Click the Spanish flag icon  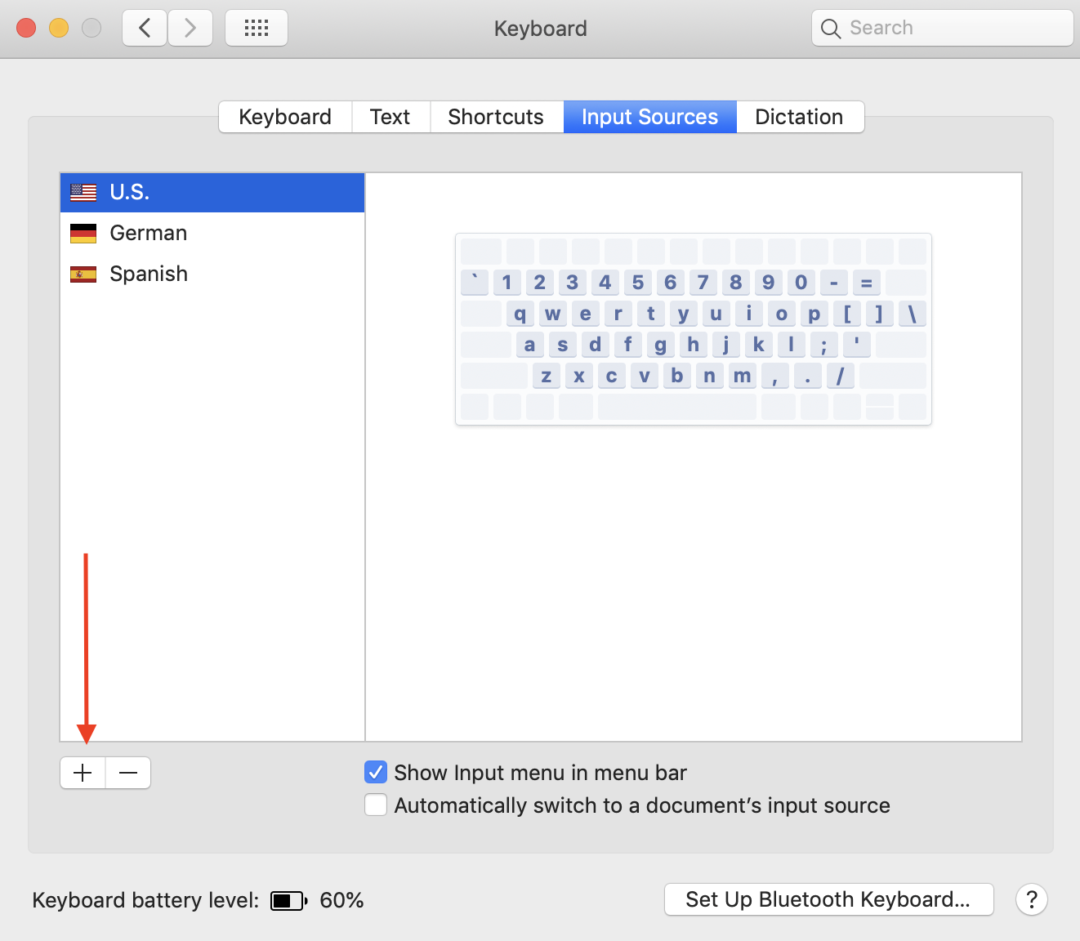pos(83,274)
